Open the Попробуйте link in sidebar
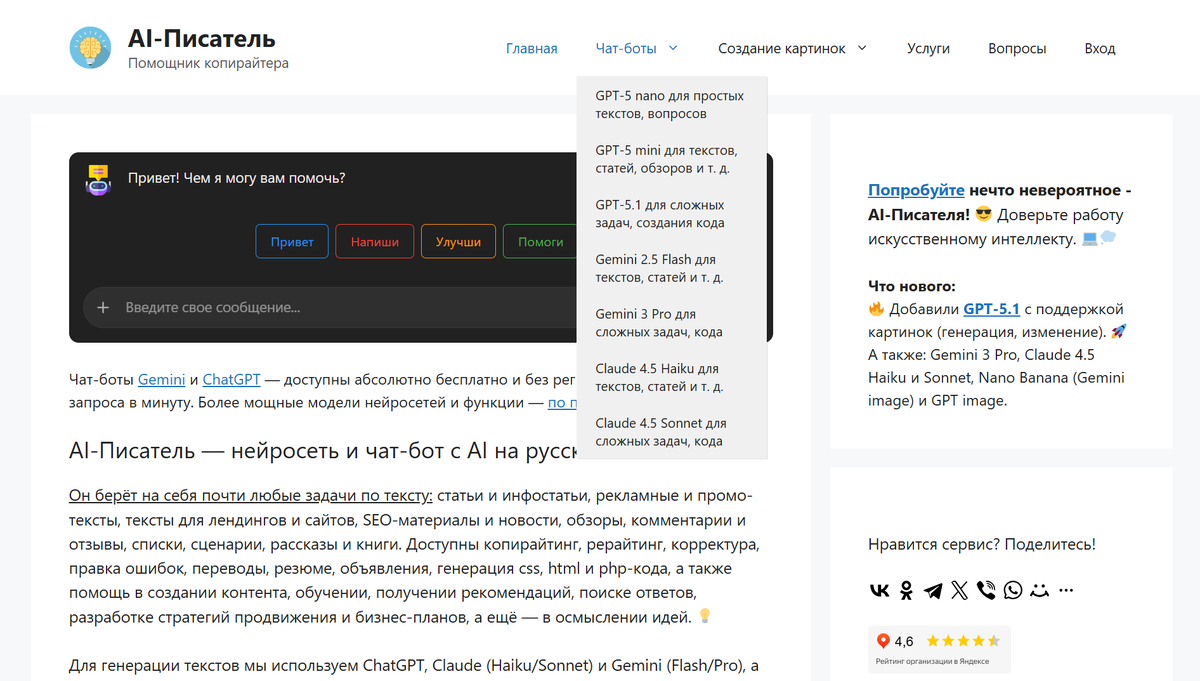 tap(915, 190)
